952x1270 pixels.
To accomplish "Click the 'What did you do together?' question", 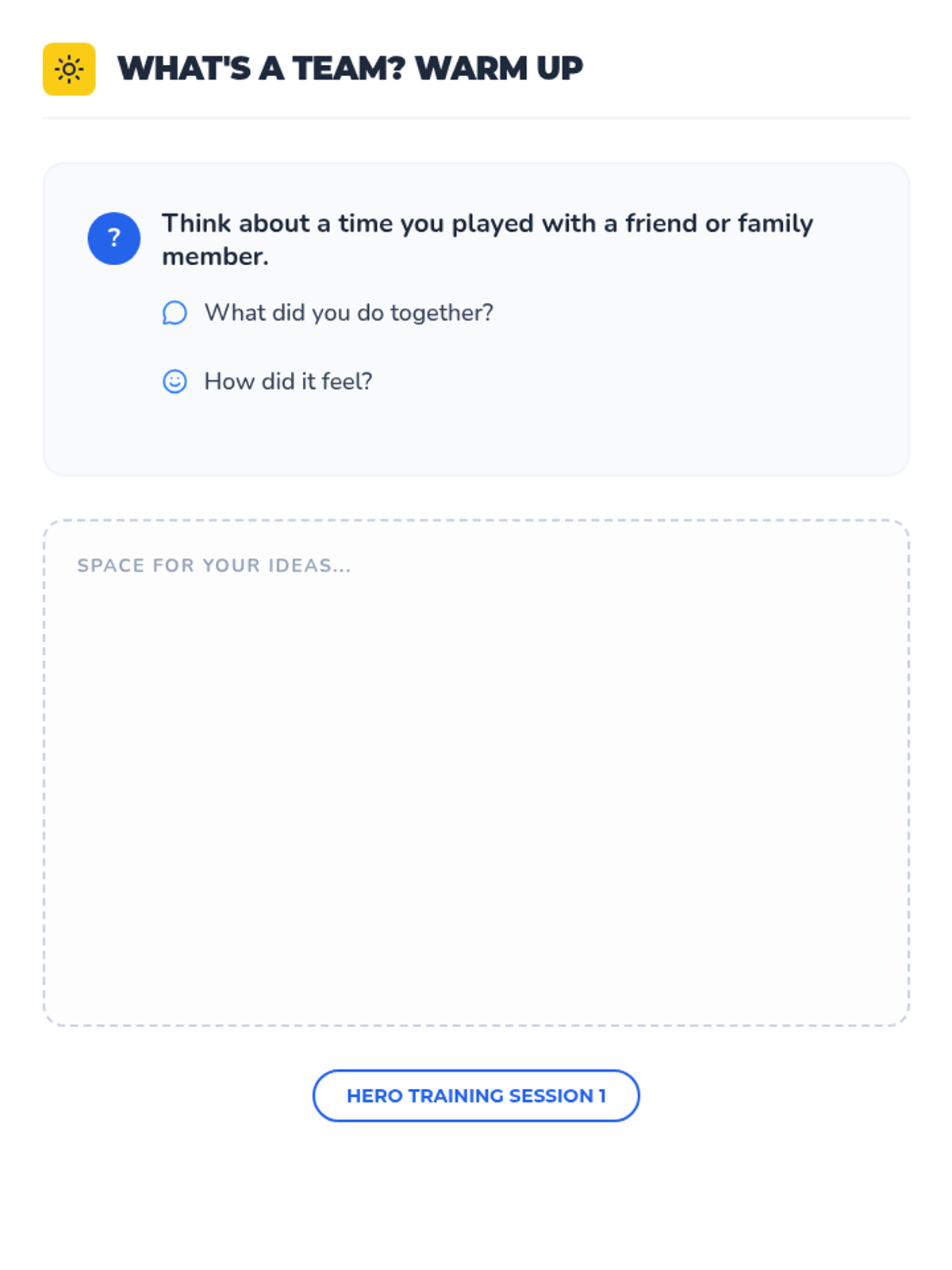I will tap(348, 313).
